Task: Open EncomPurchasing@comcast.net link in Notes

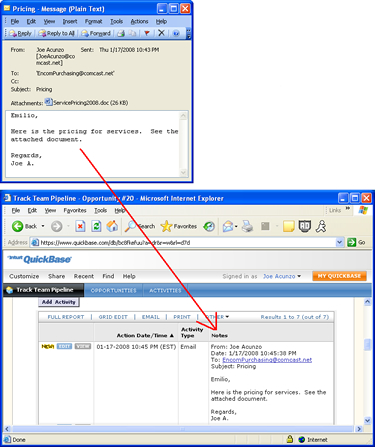Action: click(267, 360)
